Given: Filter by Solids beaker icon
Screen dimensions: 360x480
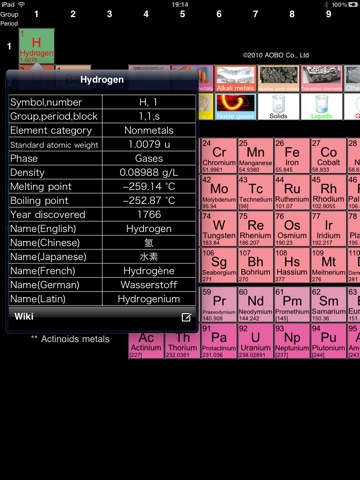Looking at the screenshot, I should tap(278, 106).
